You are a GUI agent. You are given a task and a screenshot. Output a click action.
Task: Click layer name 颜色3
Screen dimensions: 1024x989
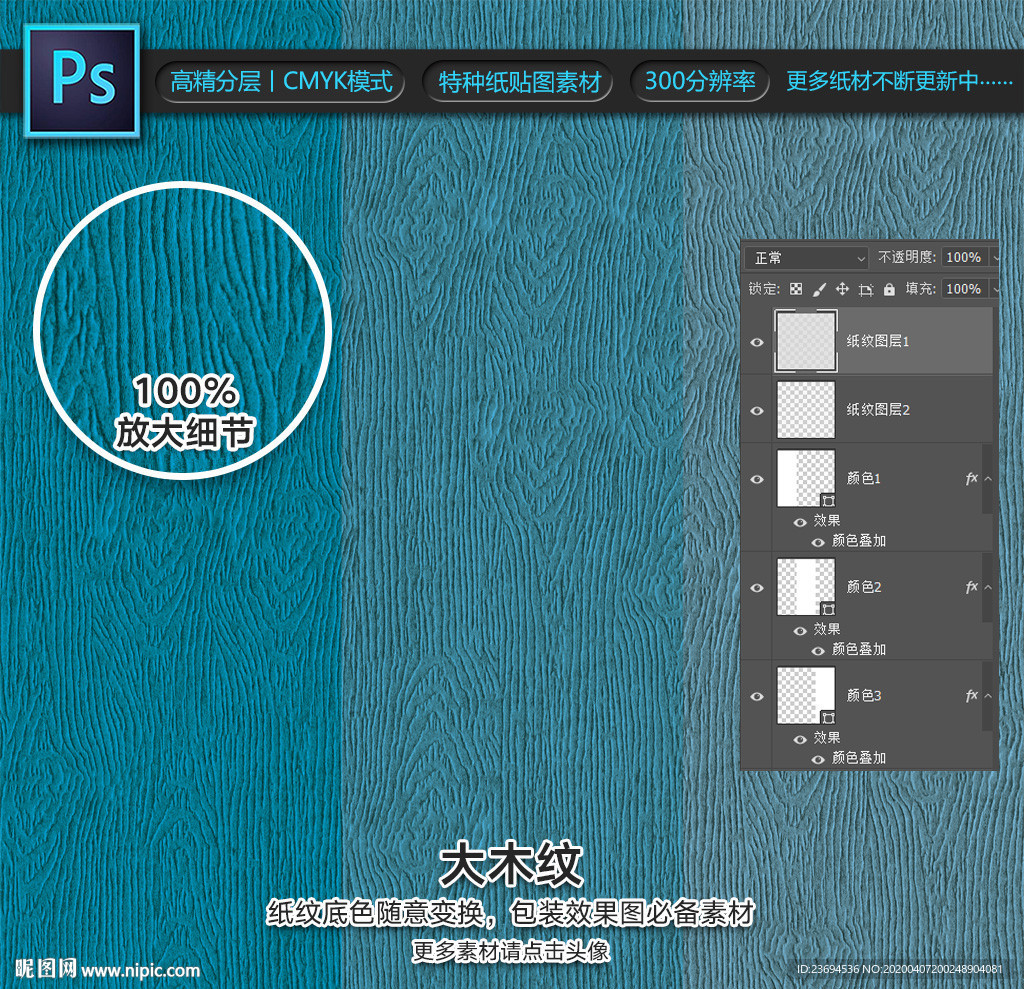pyautogui.click(x=863, y=695)
